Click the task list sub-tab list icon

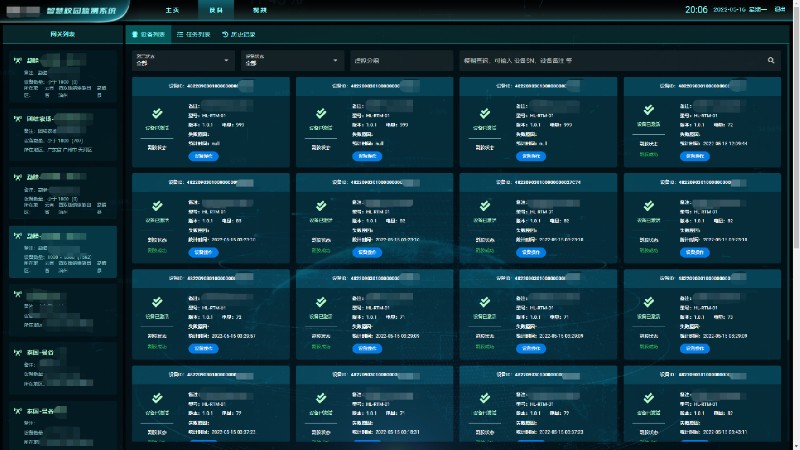tap(180, 34)
